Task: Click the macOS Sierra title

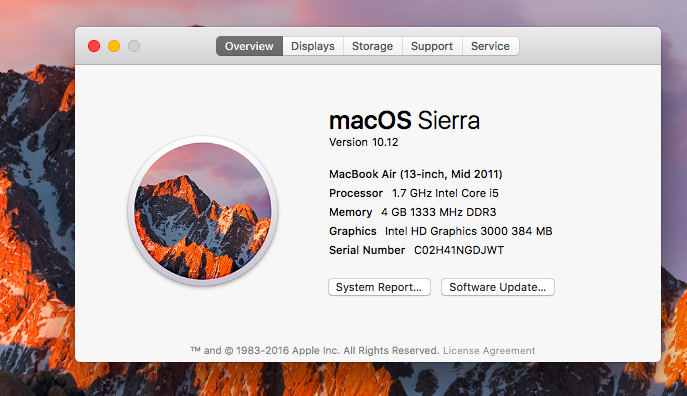Action: 404,120
